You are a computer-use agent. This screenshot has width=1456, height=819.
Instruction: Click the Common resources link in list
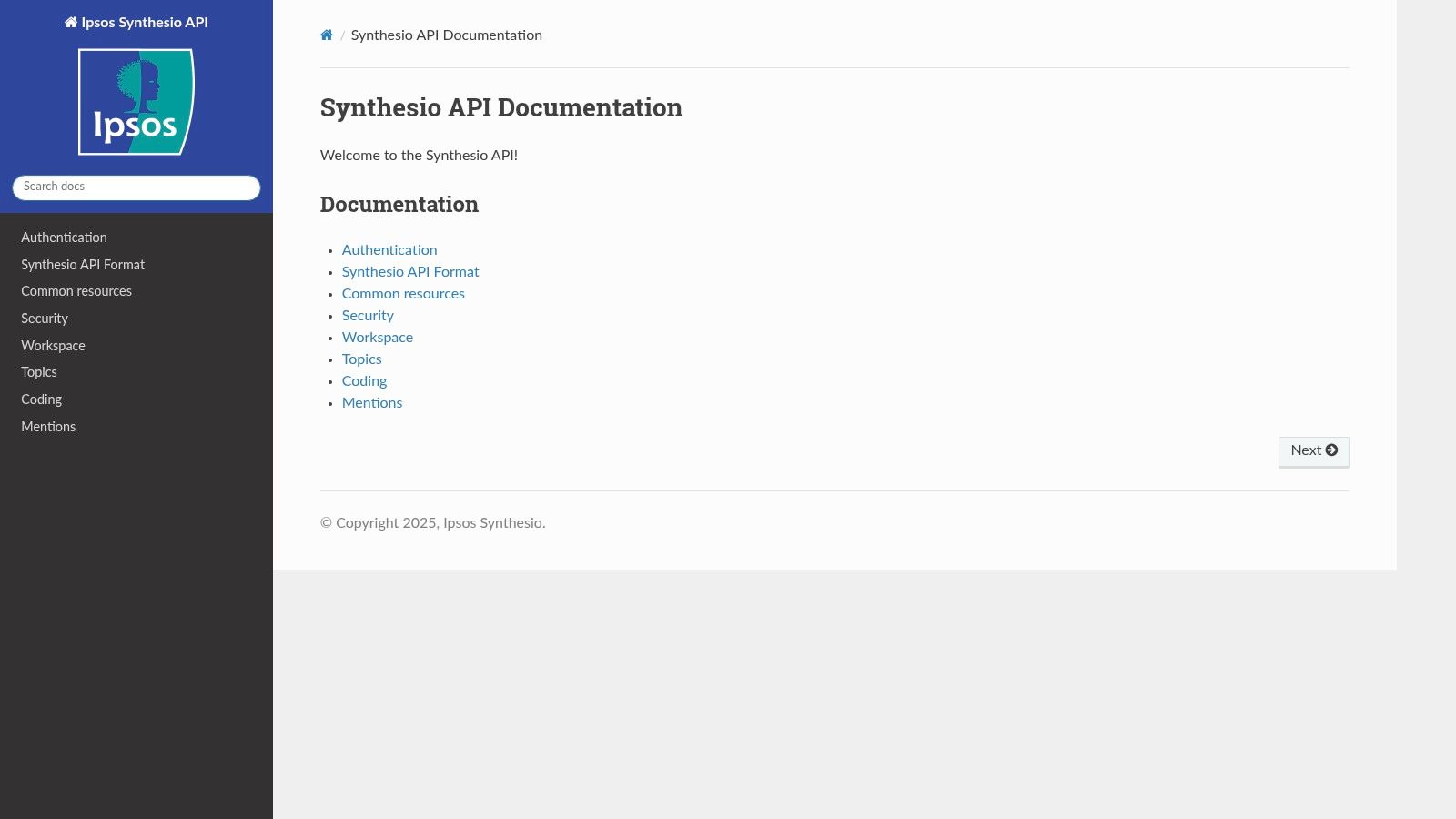coord(403,294)
